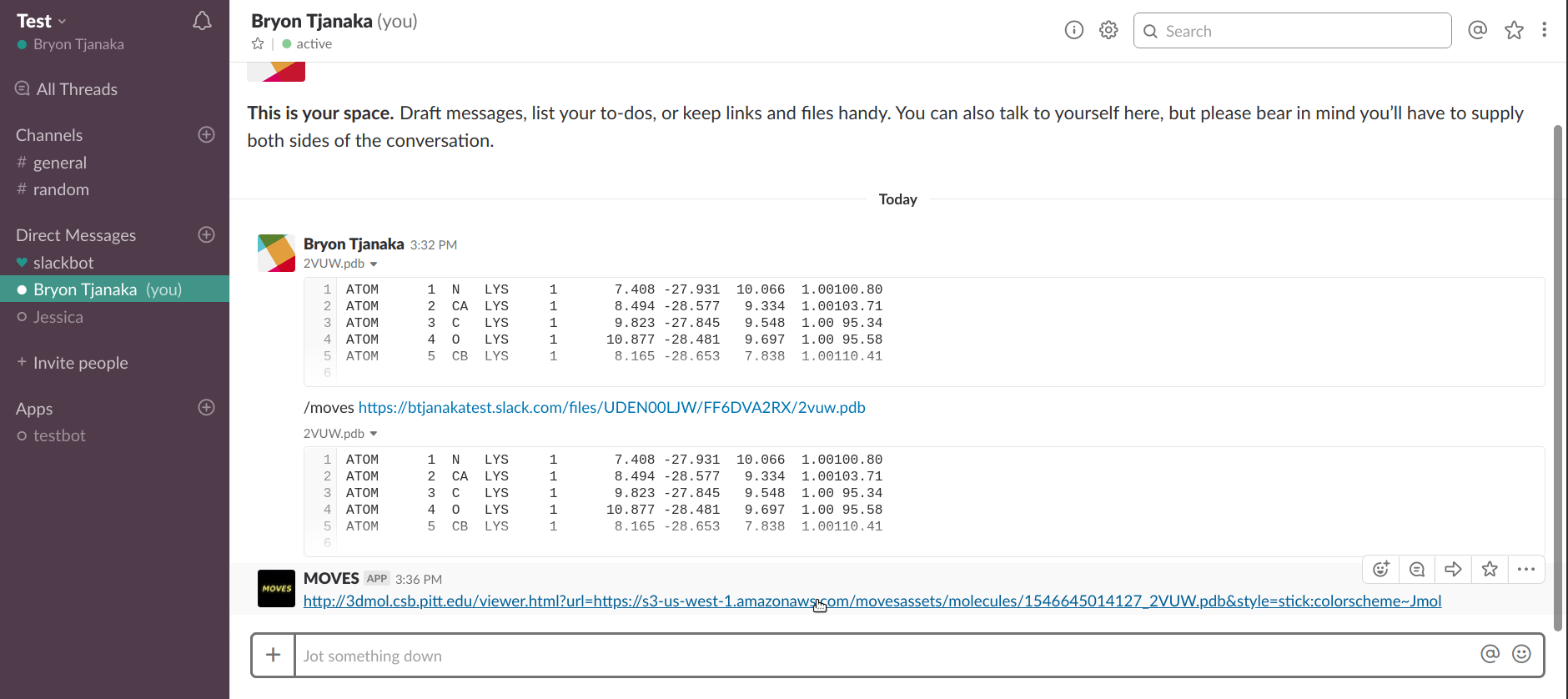This screenshot has height=699, width=1568.
Task: Open more options vertical dots menu
Action: point(1545,30)
